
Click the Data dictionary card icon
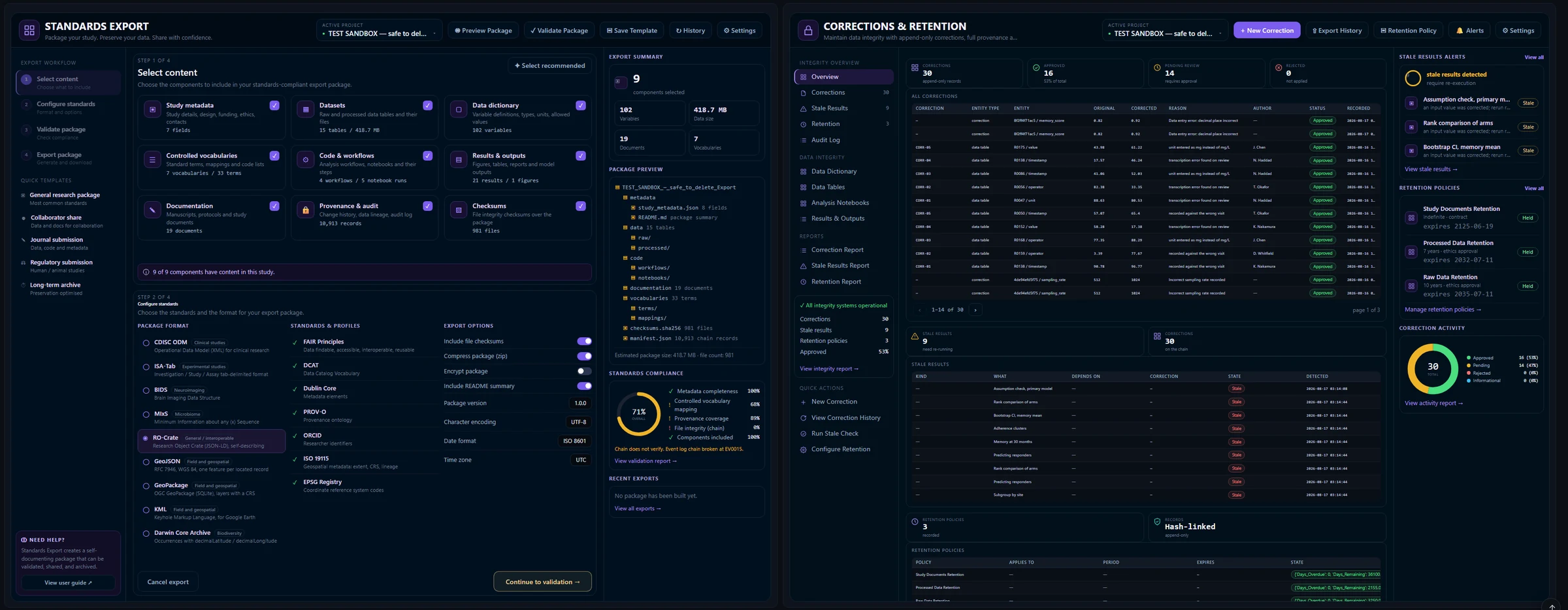pyautogui.click(x=459, y=110)
